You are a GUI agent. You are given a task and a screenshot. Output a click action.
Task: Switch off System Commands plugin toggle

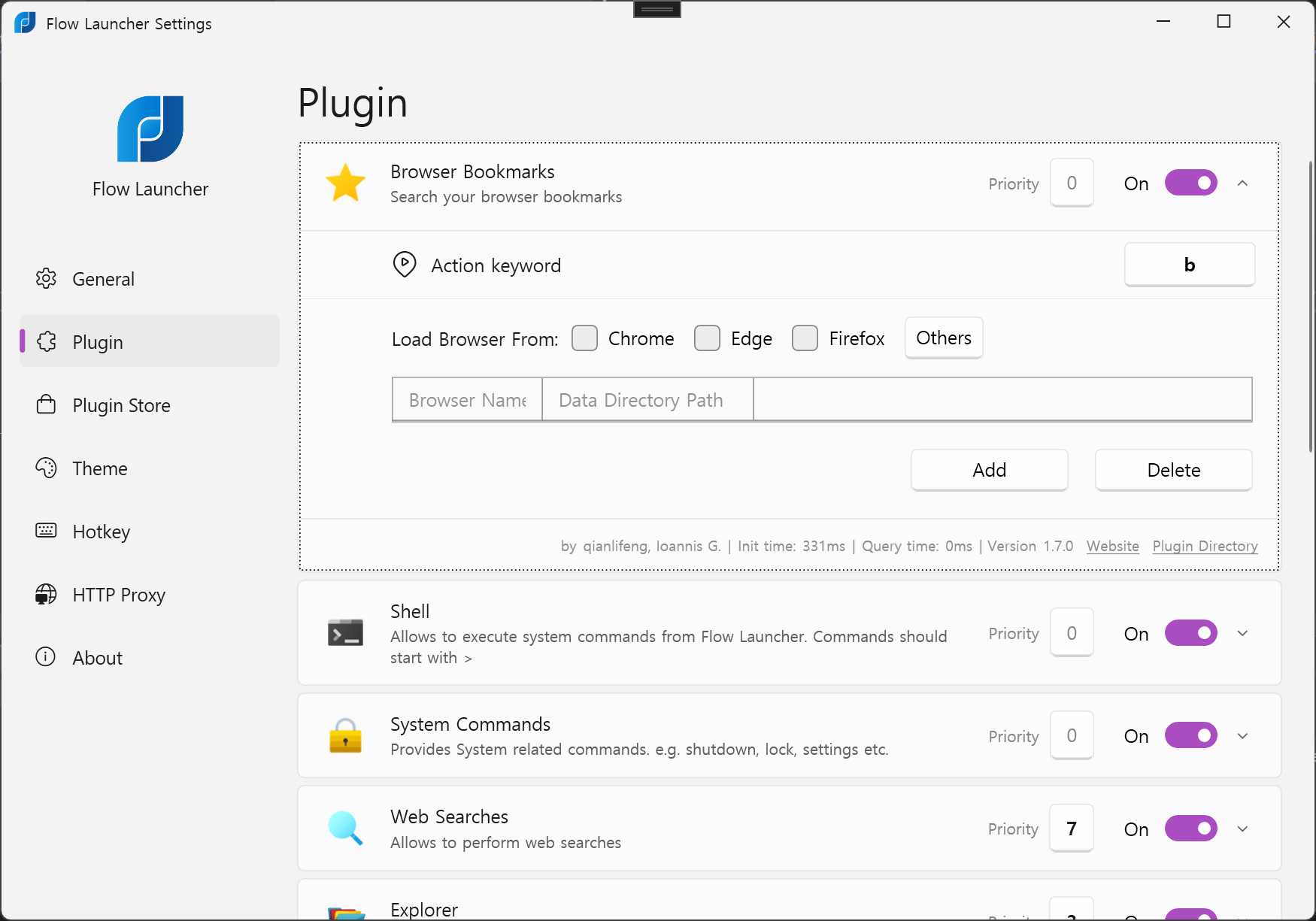coord(1190,735)
